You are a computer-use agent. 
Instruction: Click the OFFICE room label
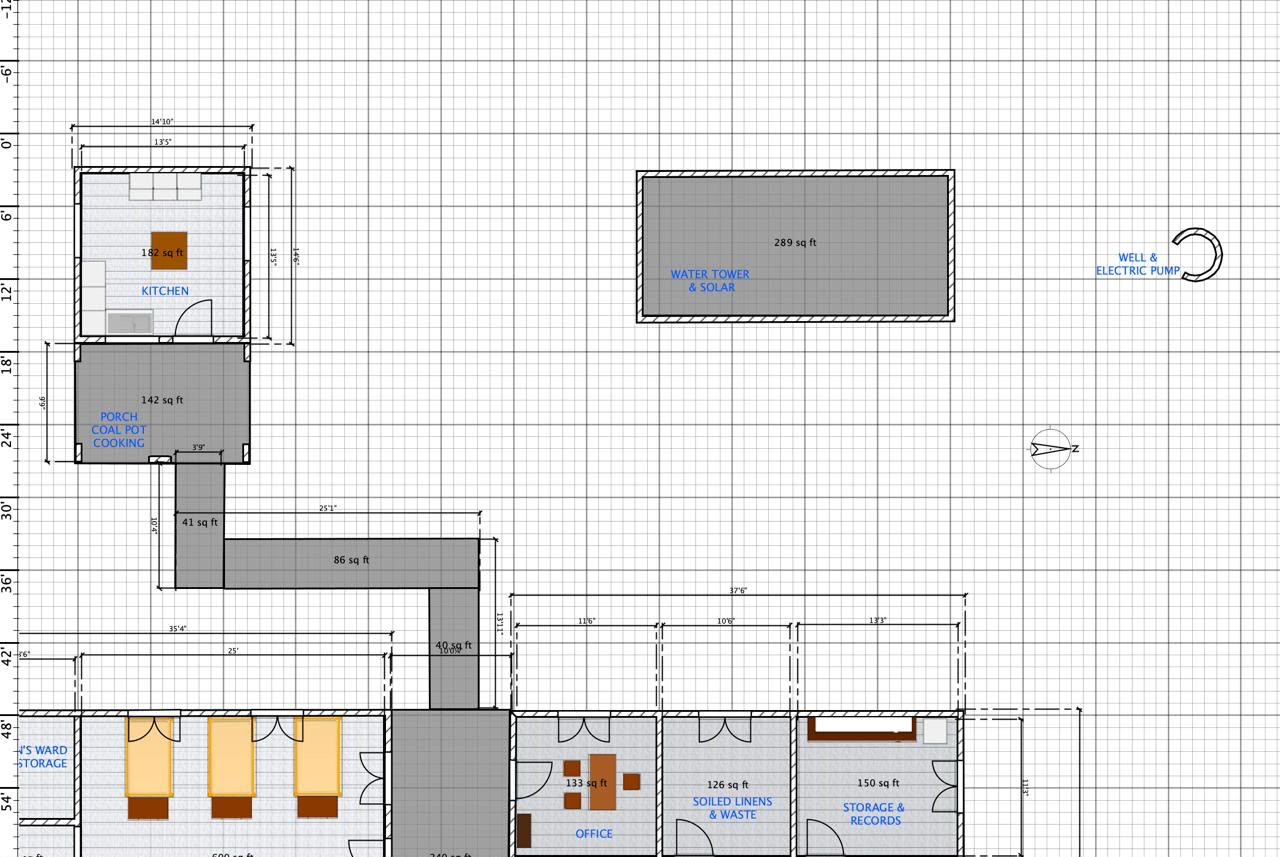tap(594, 834)
